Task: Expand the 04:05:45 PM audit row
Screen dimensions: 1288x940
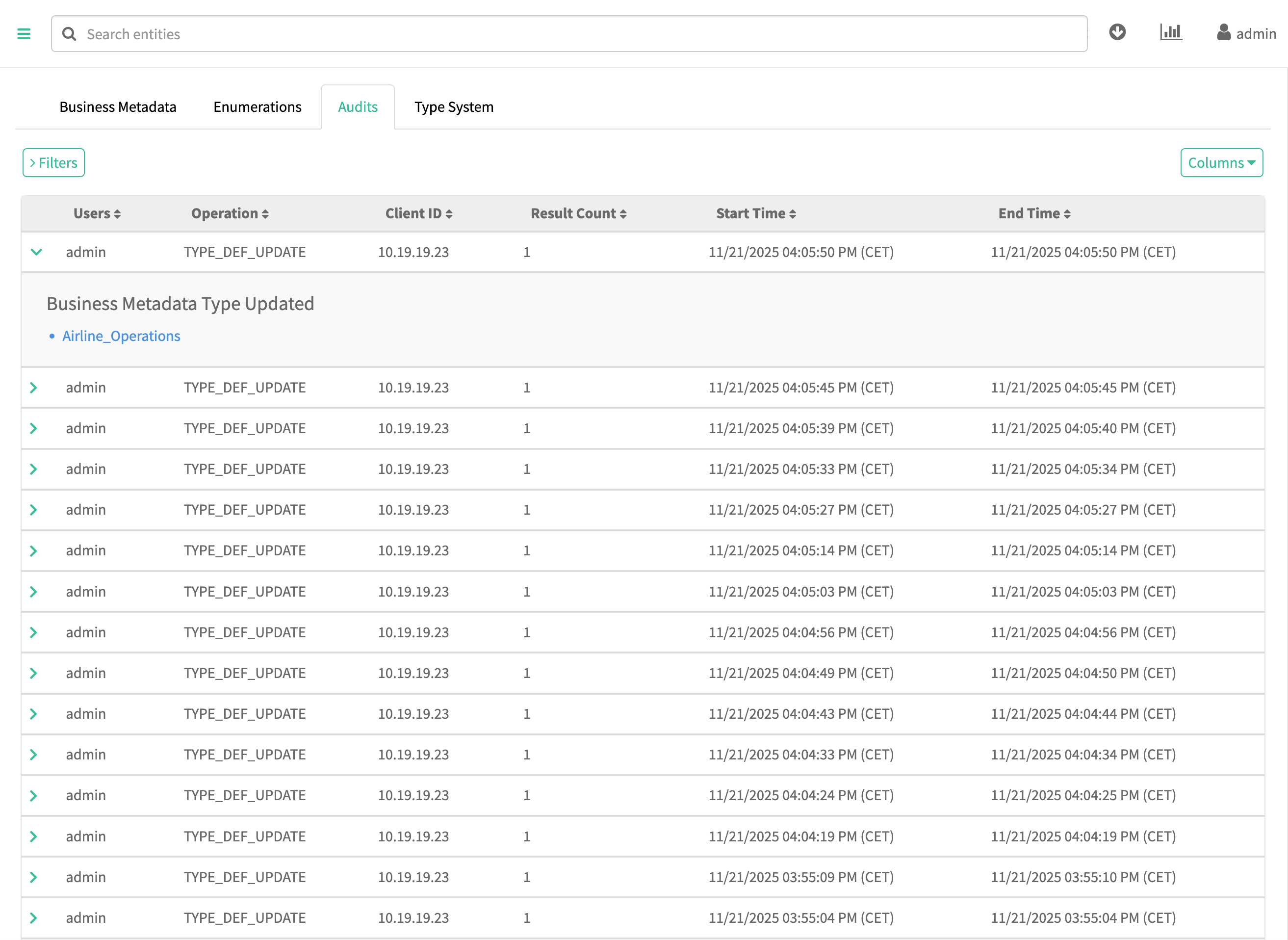Action: coord(33,388)
